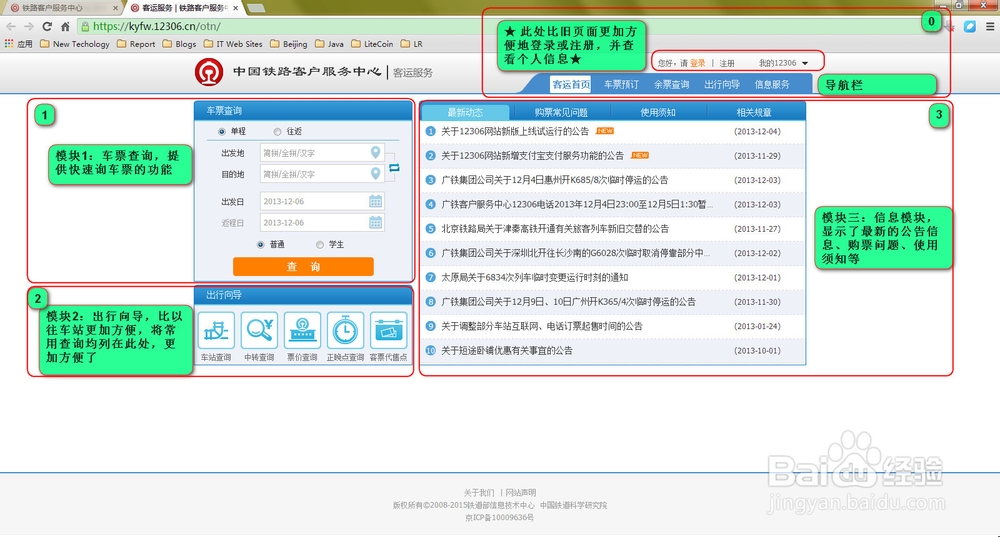The height and width of the screenshot is (537, 1000).
Task: Click the browser home icon
Action: [x=65, y=26]
